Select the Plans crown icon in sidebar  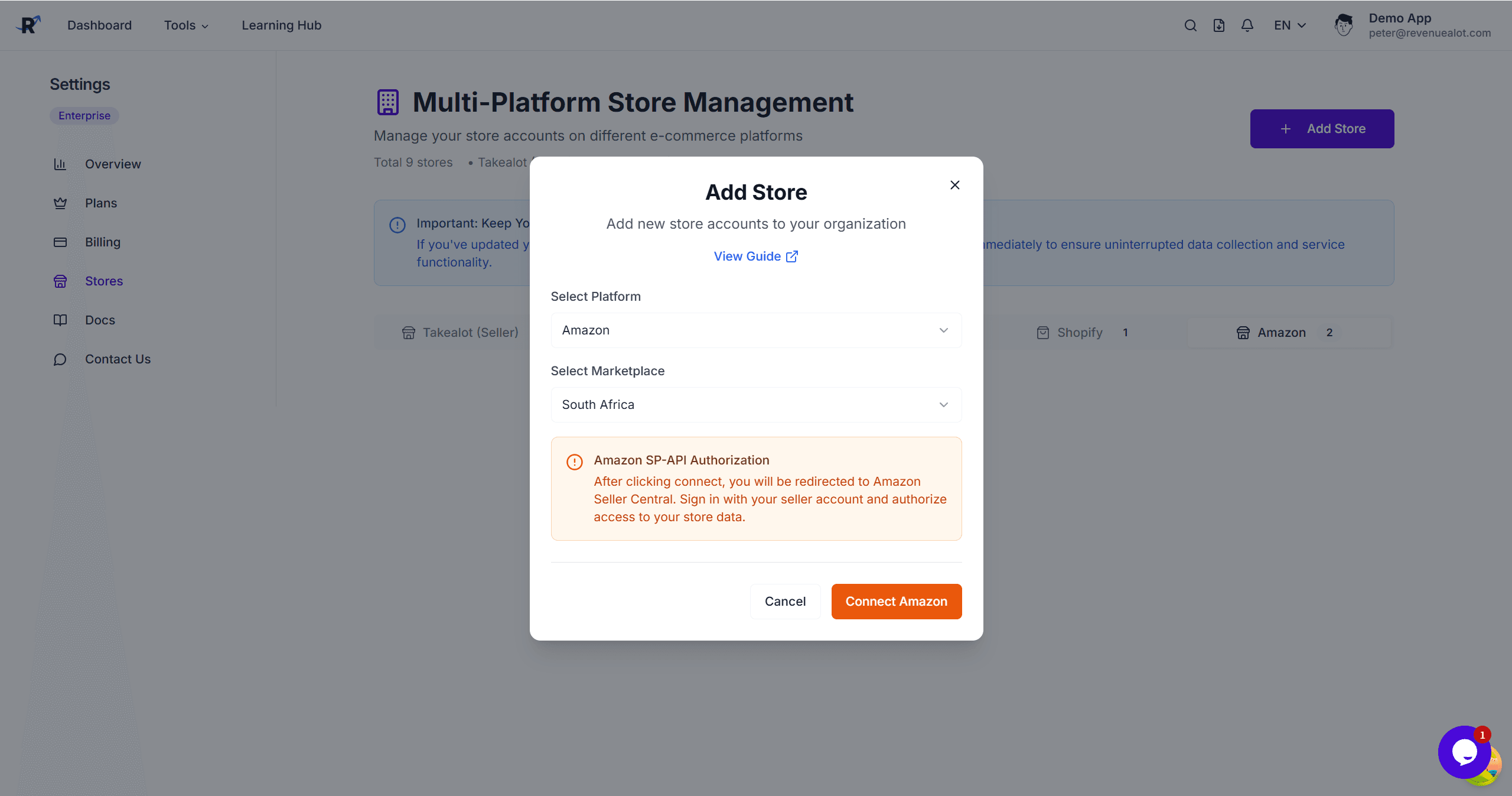tap(61, 203)
